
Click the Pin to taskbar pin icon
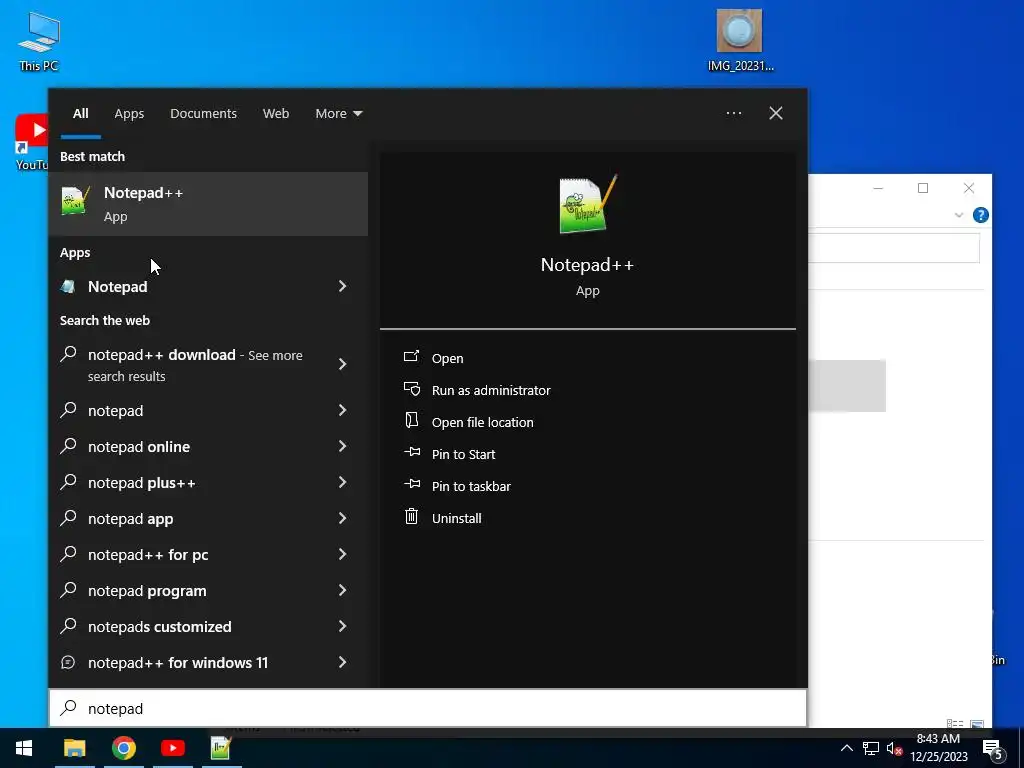[411, 484]
